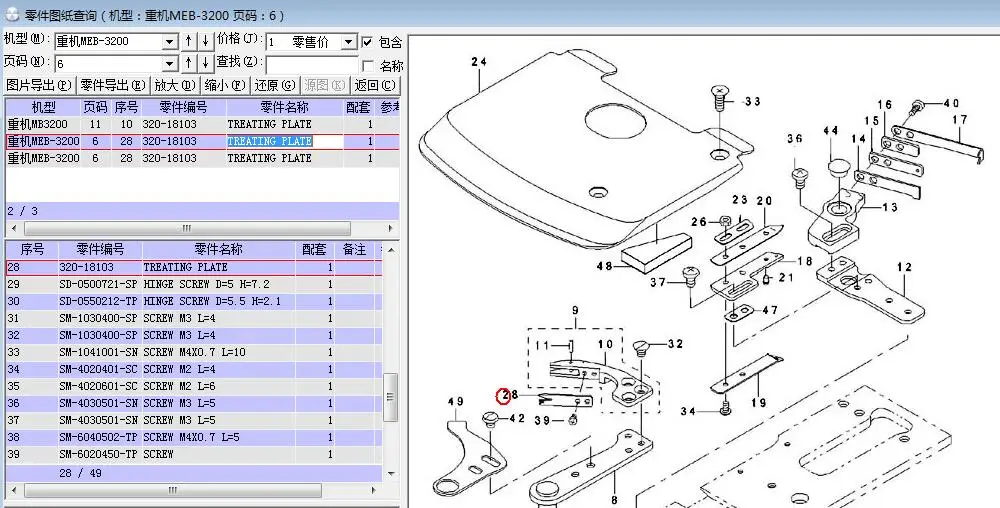This screenshot has width=1000, height=508.
Task: Click 还原(G) restore button
Action: [x=275, y=85]
